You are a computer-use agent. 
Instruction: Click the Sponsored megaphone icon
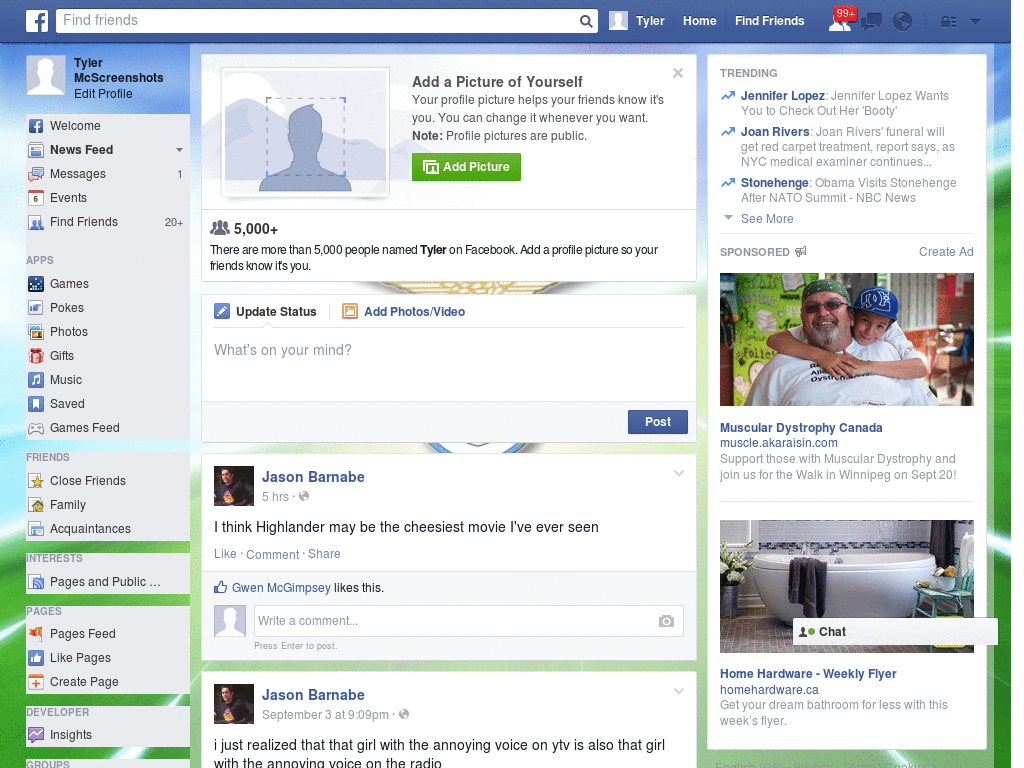(x=800, y=251)
